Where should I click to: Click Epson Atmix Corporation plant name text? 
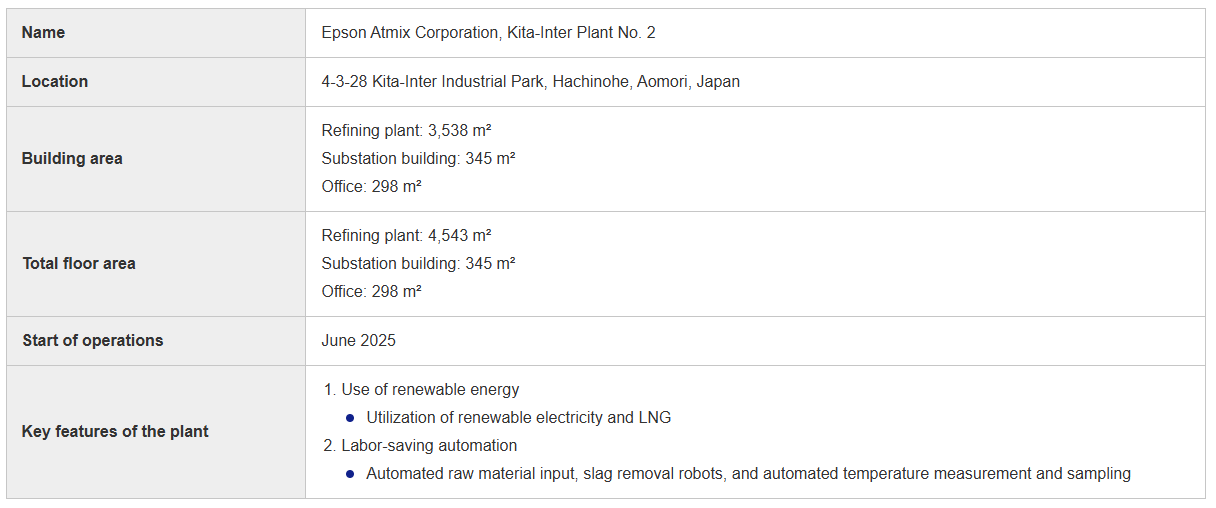(x=488, y=33)
